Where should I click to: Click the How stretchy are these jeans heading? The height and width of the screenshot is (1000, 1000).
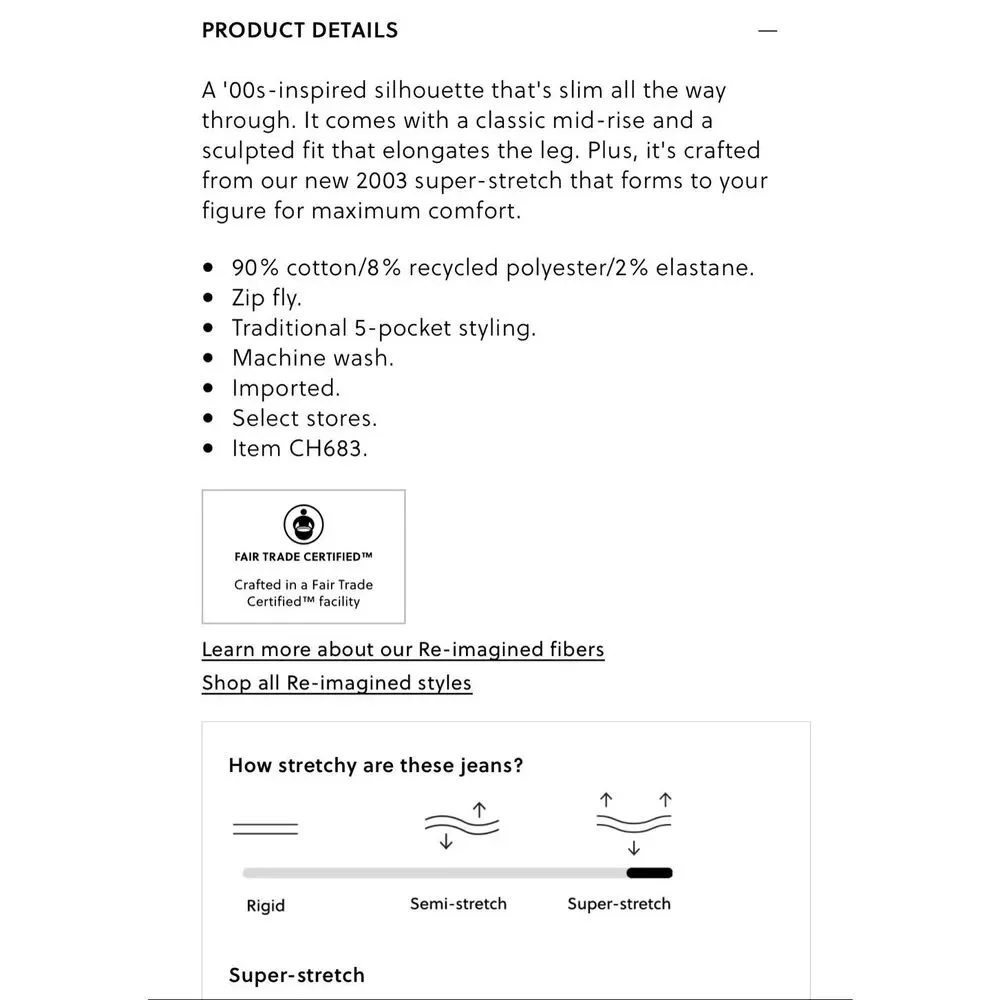click(376, 765)
